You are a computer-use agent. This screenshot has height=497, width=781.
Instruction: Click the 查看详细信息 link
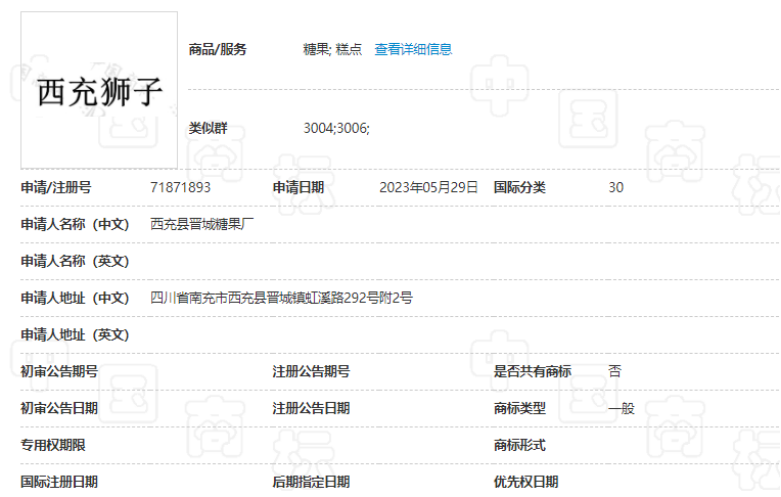(x=413, y=49)
